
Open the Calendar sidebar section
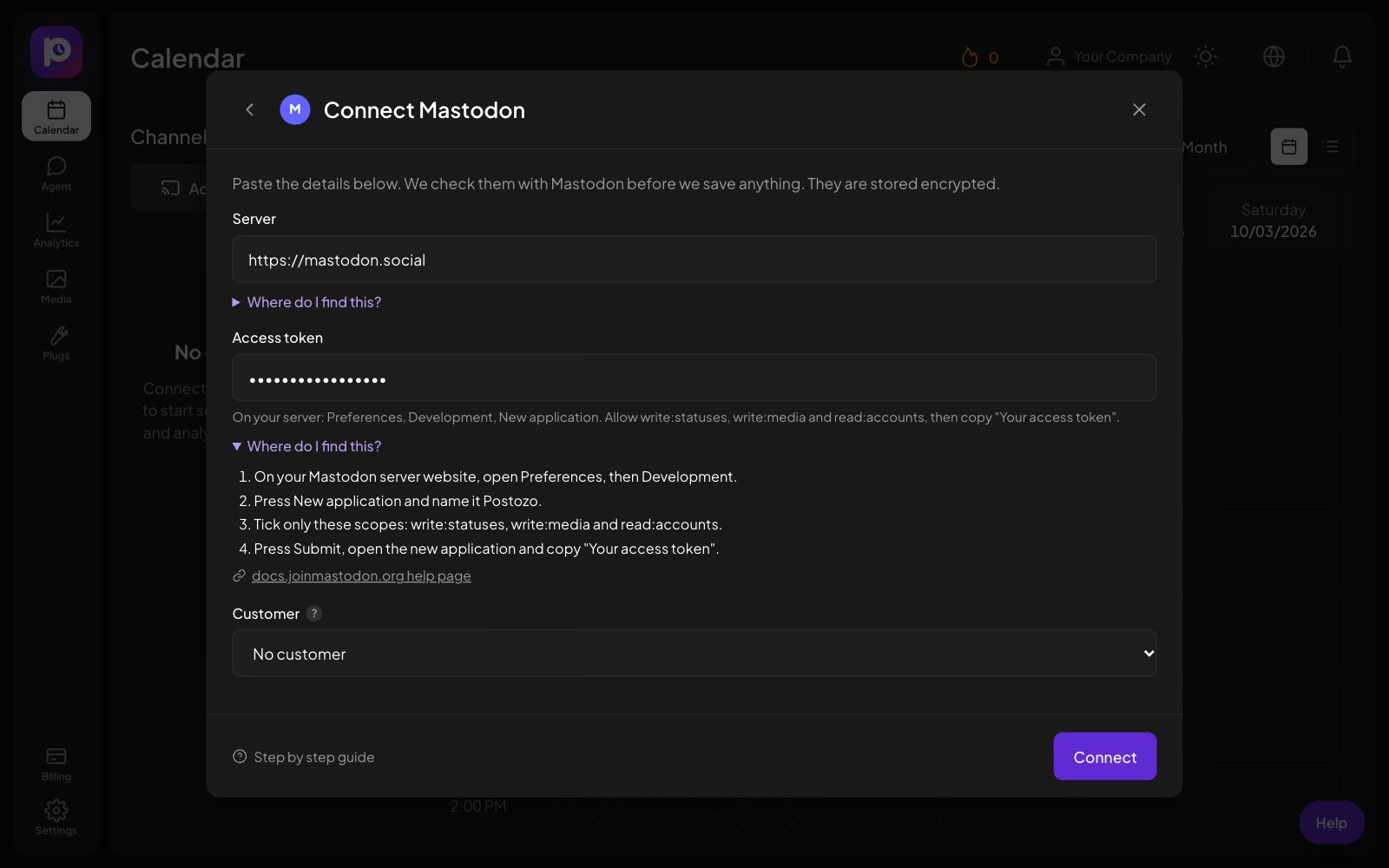click(56, 116)
